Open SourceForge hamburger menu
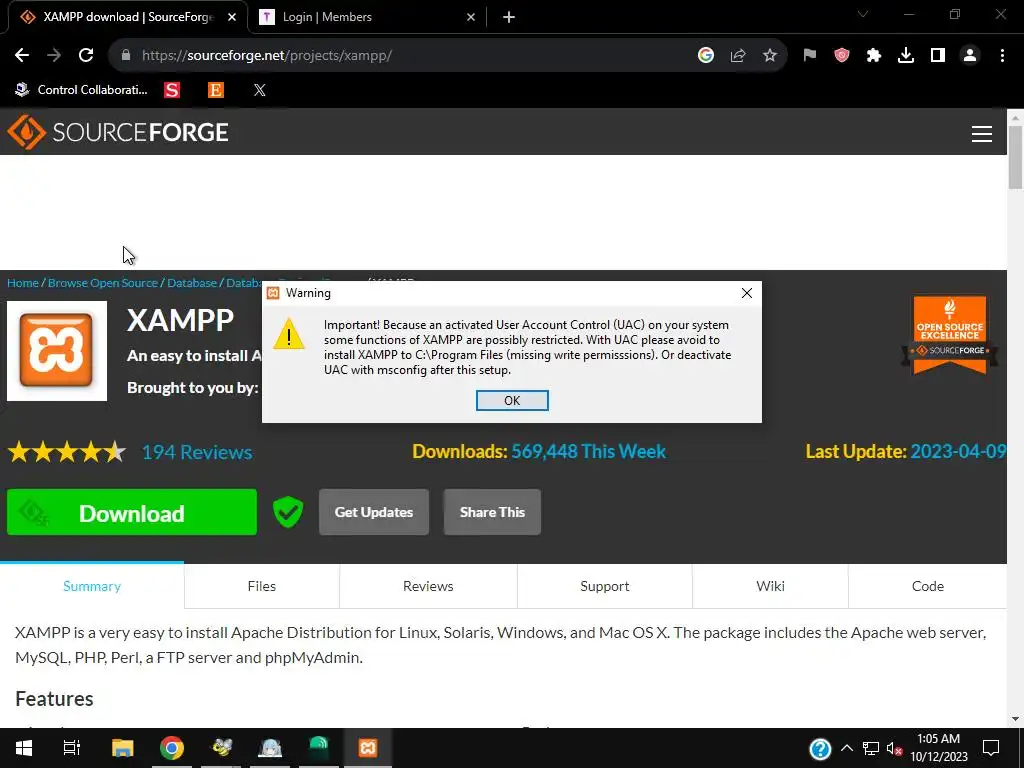 pyautogui.click(x=982, y=134)
